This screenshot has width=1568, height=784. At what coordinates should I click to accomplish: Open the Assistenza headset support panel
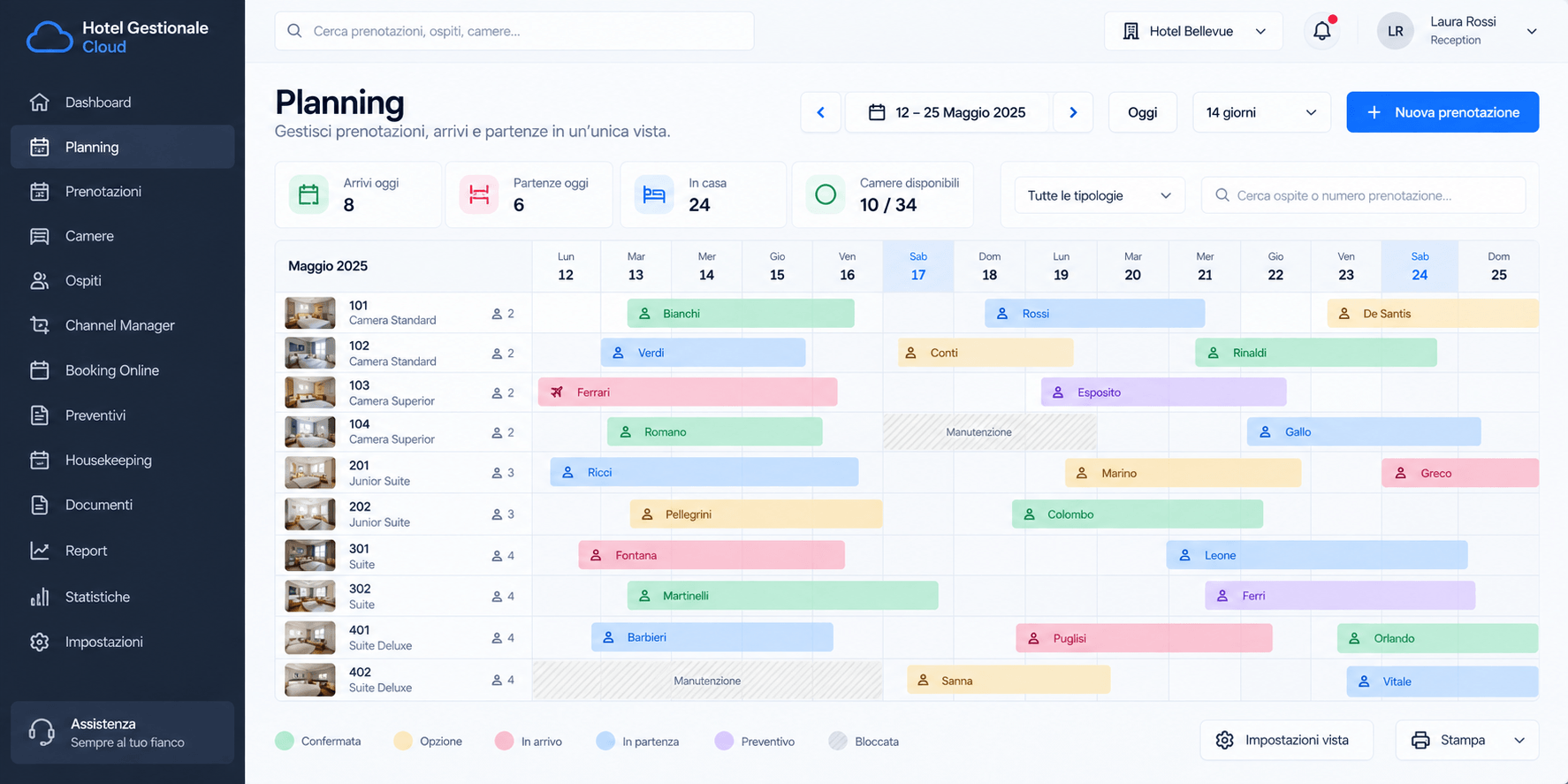point(122,733)
